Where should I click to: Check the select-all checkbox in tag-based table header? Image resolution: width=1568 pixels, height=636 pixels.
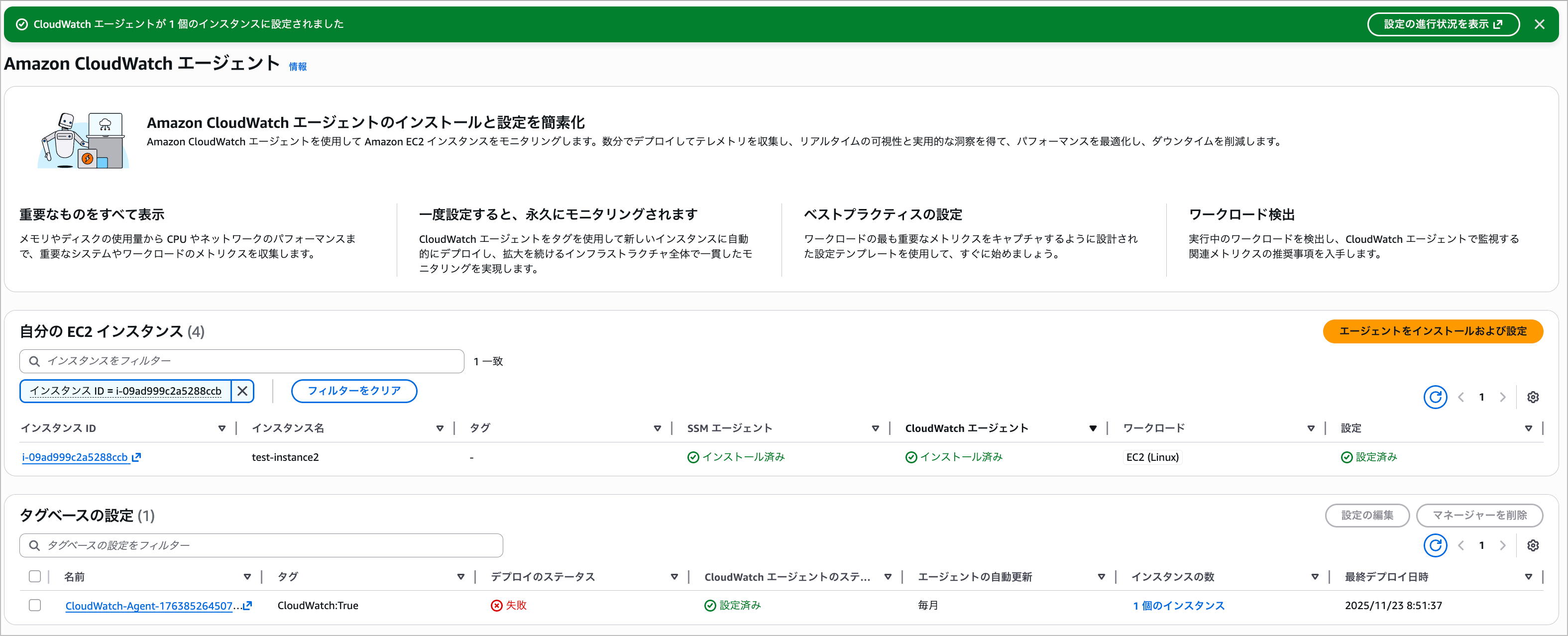point(35,576)
